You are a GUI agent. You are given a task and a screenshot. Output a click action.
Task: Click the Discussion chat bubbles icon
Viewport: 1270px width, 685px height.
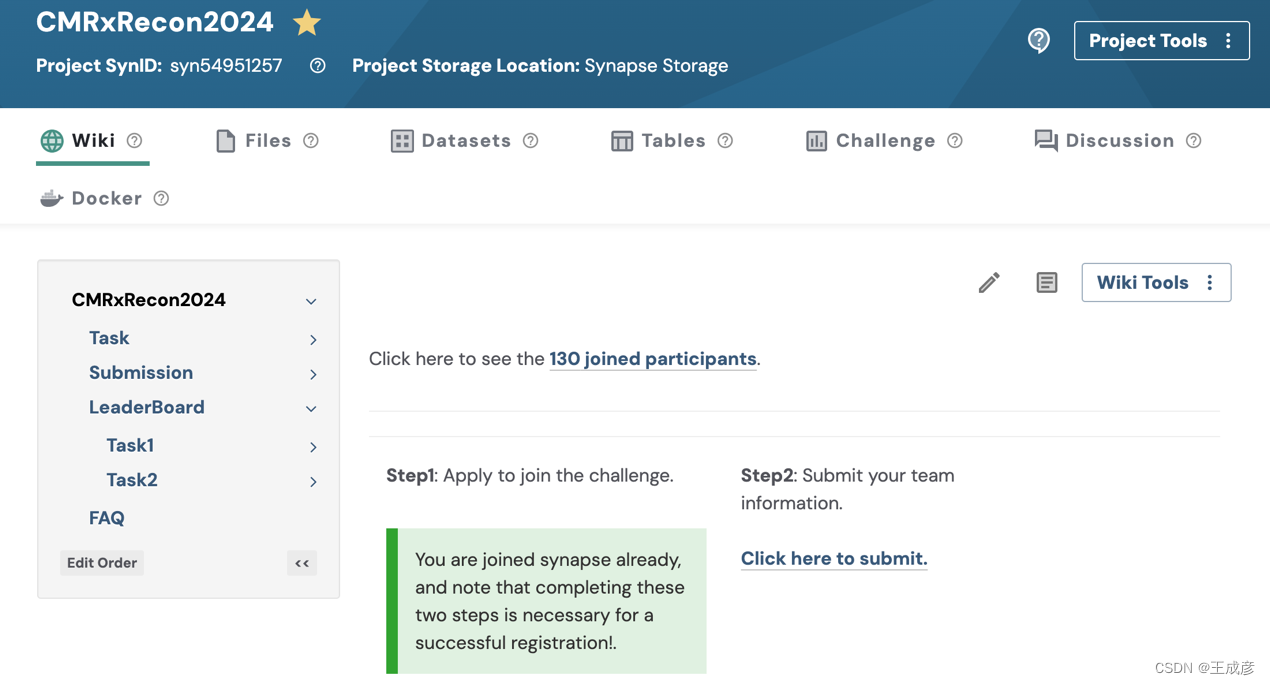point(1046,141)
